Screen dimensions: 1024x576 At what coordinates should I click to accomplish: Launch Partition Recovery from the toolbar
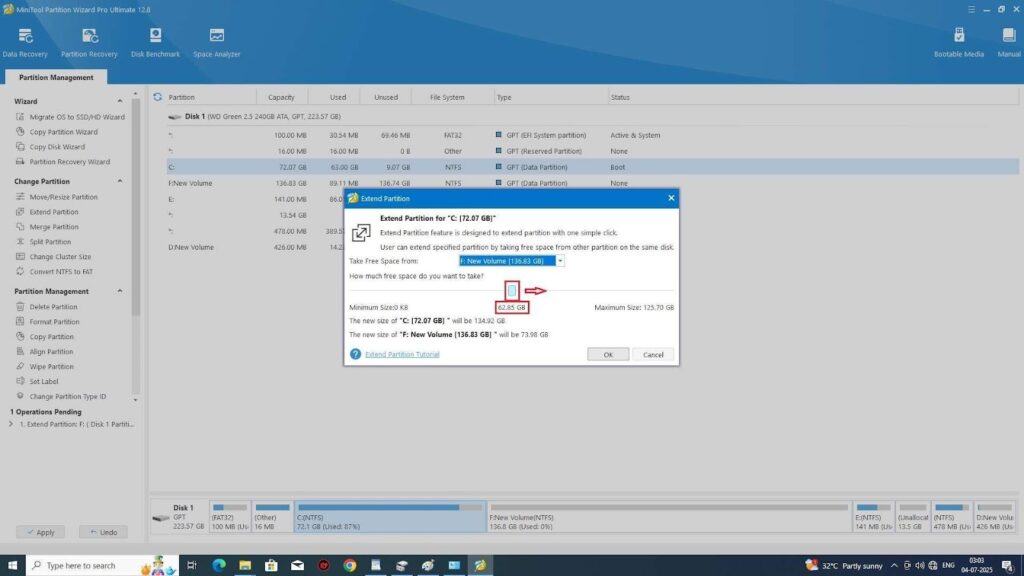89,40
